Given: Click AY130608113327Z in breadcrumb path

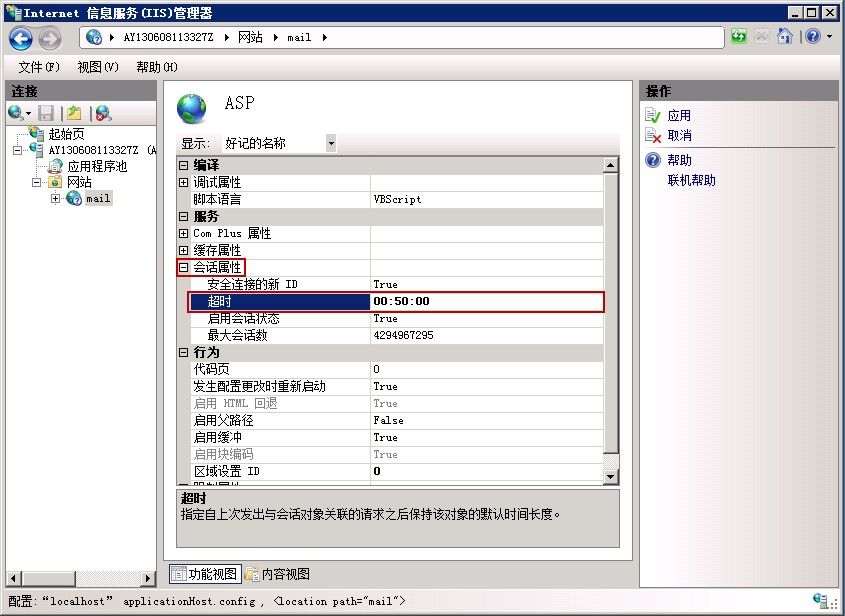Looking at the screenshot, I should 169,37.
